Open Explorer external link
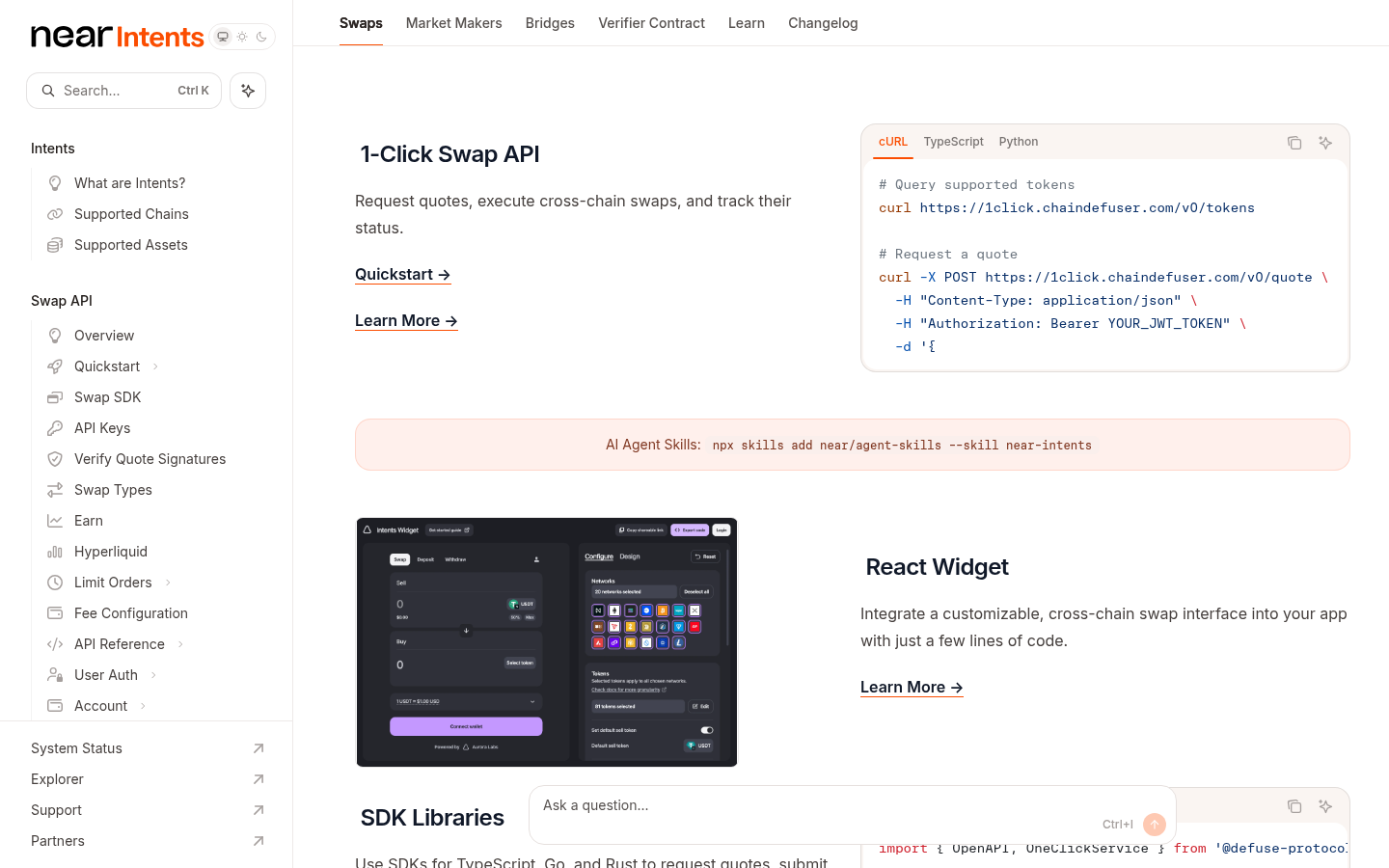Viewport: 1389px width, 868px height. click(147, 779)
